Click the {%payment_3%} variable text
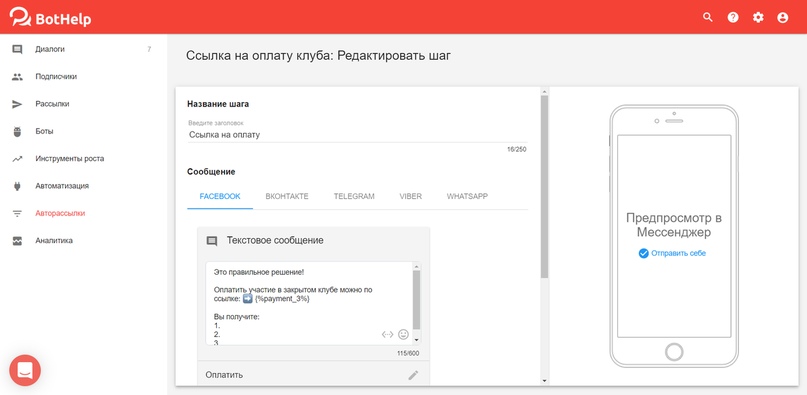Viewport: 807px width, 395px height. coord(283,299)
